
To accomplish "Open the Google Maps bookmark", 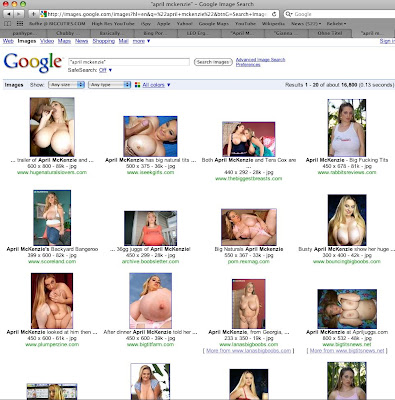I will pos(214,24).
